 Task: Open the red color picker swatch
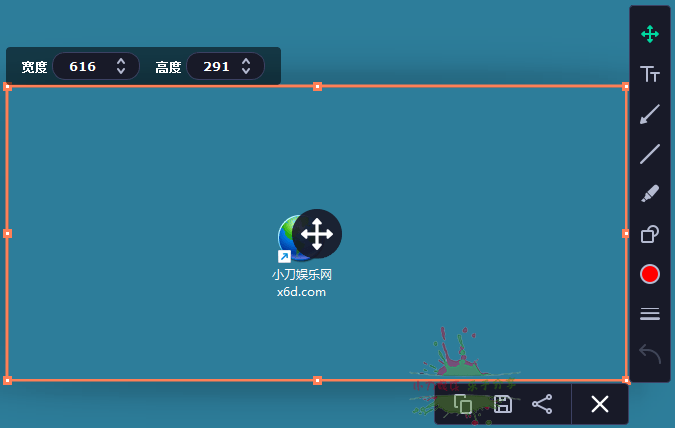tap(650, 274)
